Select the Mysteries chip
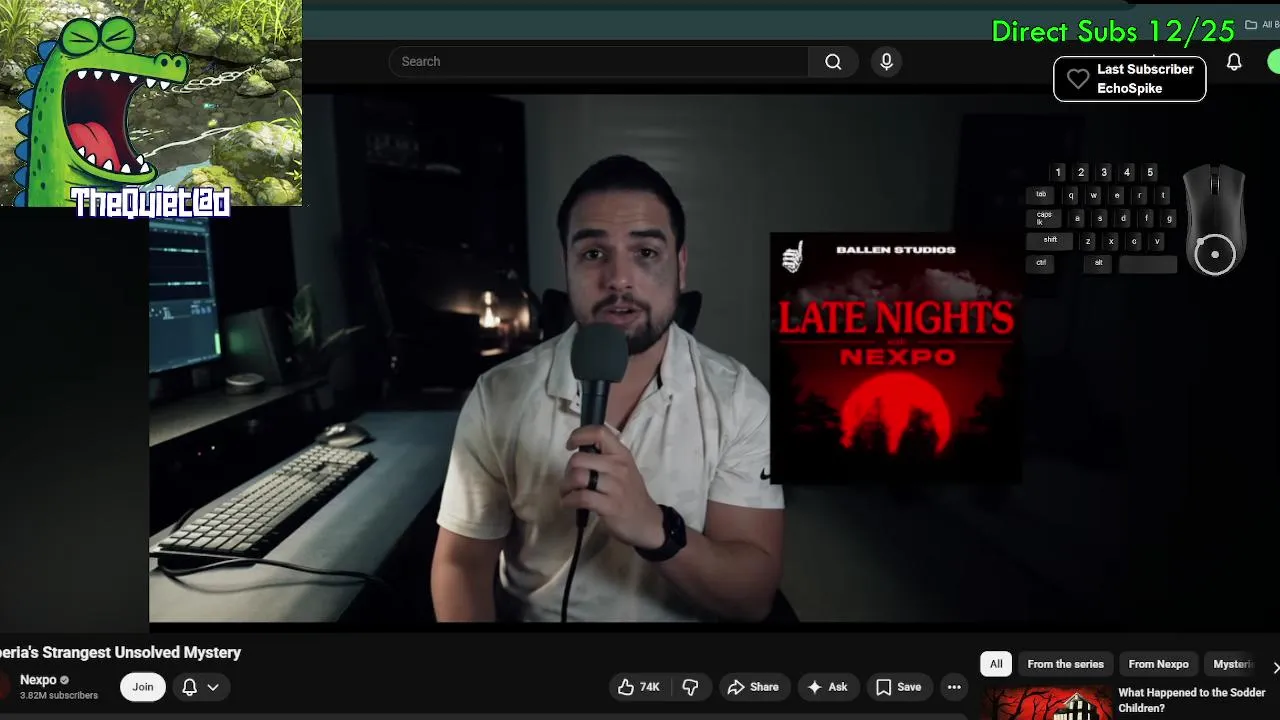The image size is (1280, 720). coord(1232,664)
